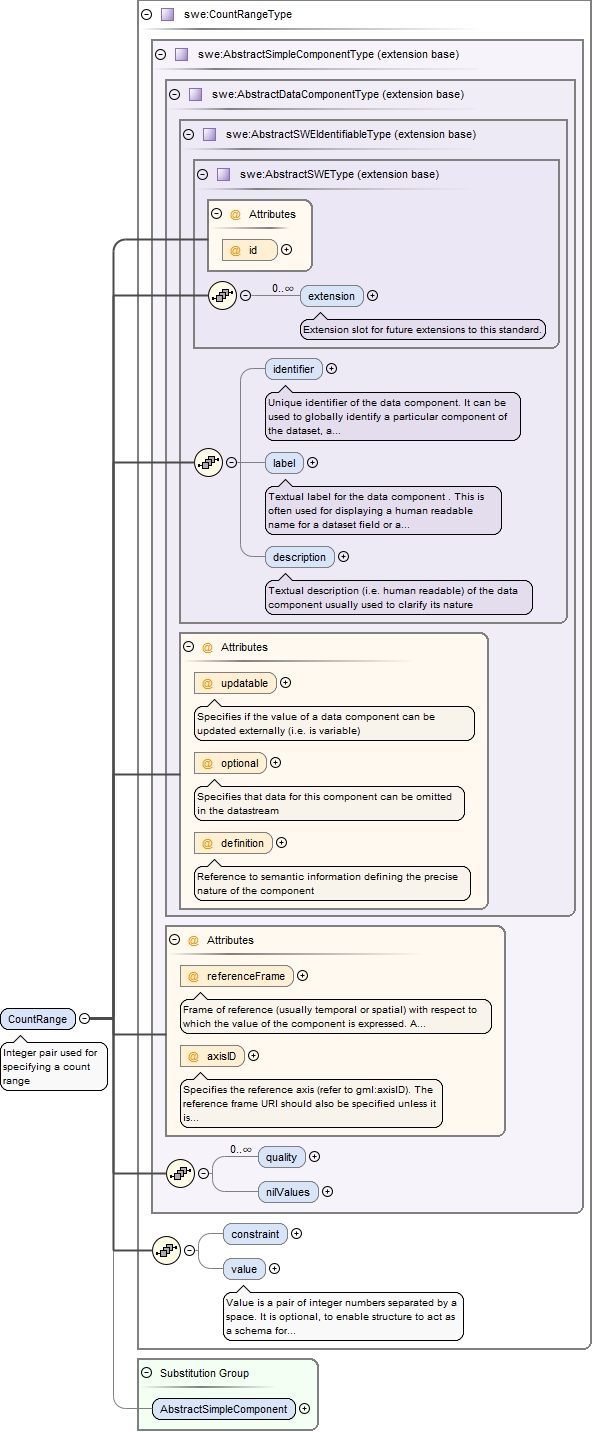Collapse the swe:CountRangeType box
Viewport: 593px width, 1432px height.
point(147,15)
